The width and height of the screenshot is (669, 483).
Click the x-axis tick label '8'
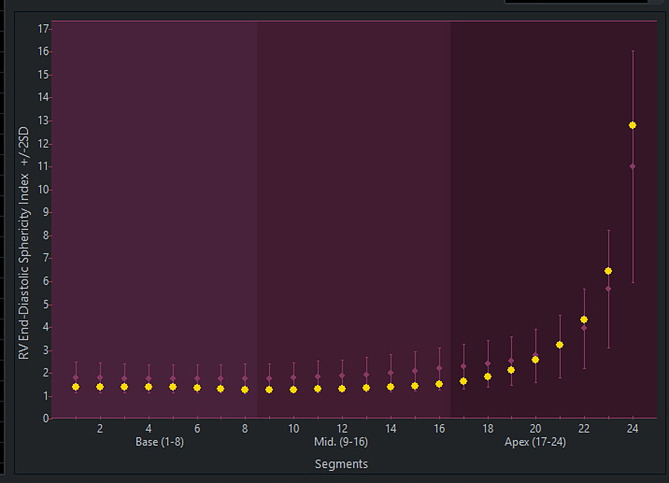[x=244, y=429]
